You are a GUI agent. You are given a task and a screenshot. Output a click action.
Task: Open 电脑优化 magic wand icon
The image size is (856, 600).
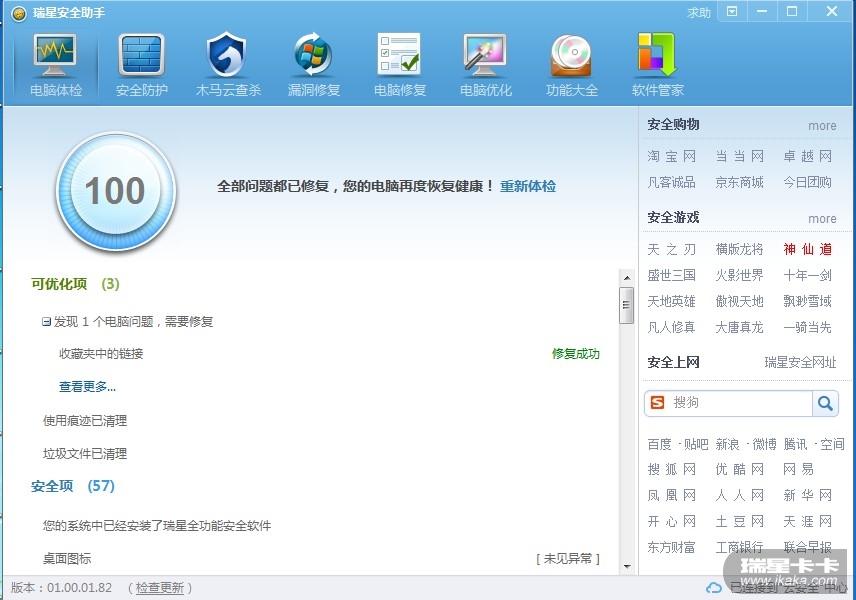pyautogui.click(x=485, y=55)
